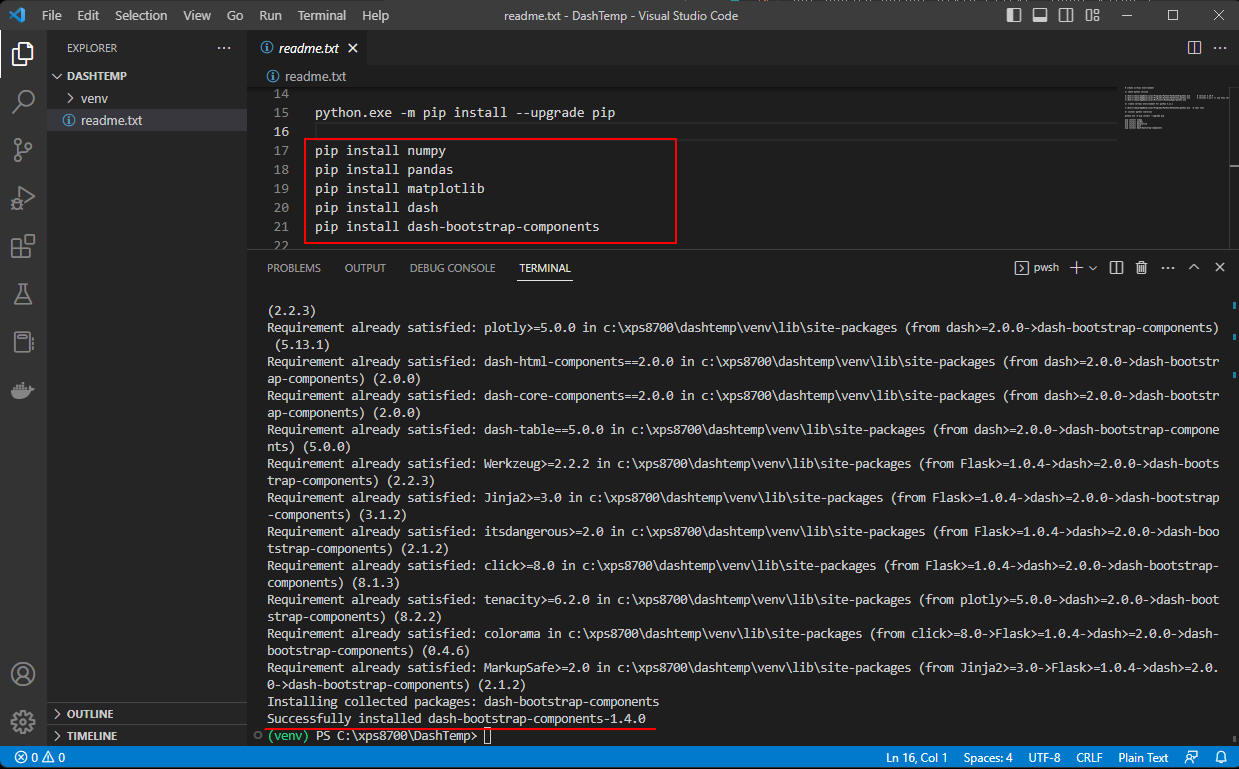Open the Extensions view
The image size is (1239, 769).
[x=23, y=246]
